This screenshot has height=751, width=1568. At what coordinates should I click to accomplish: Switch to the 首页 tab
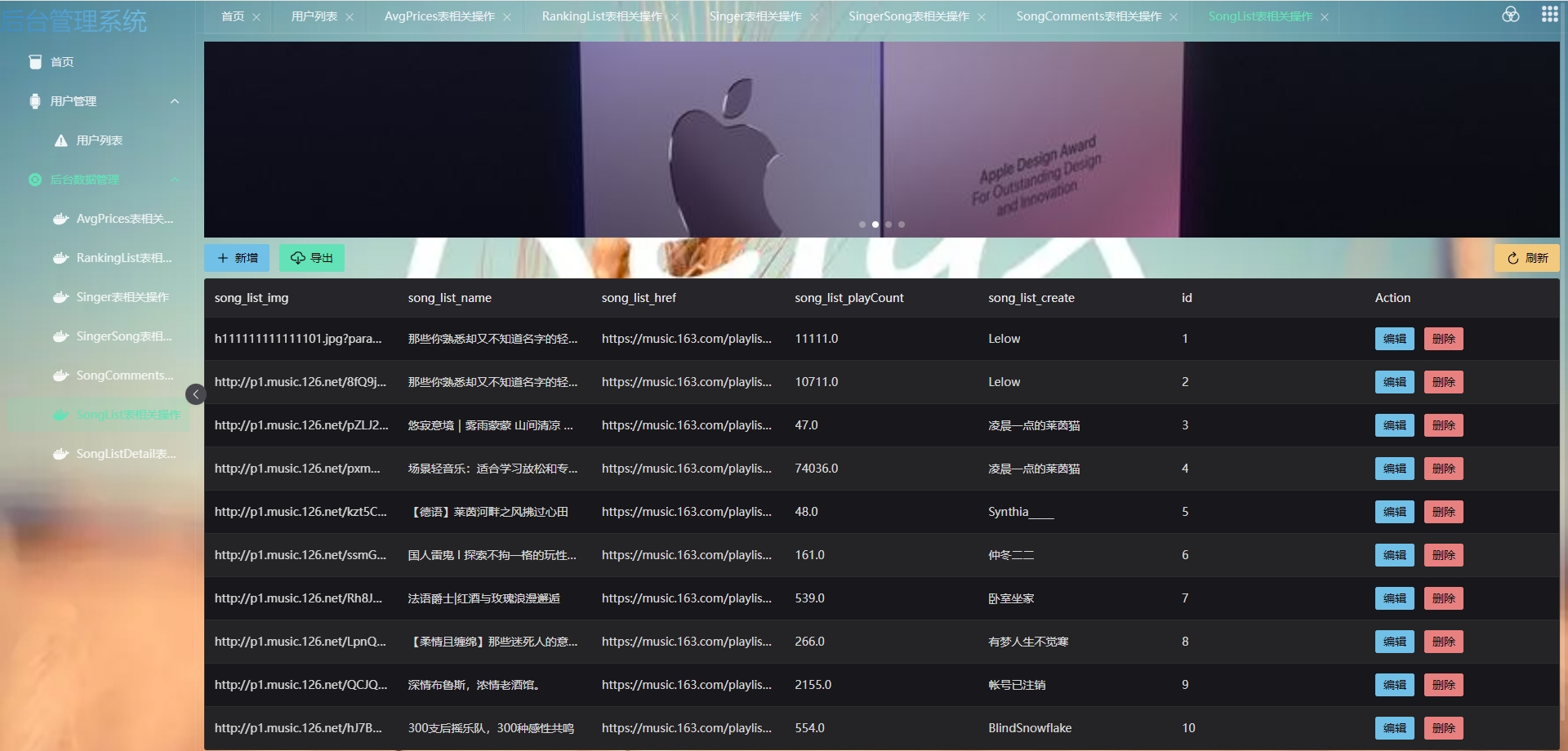(x=233, y=16)
